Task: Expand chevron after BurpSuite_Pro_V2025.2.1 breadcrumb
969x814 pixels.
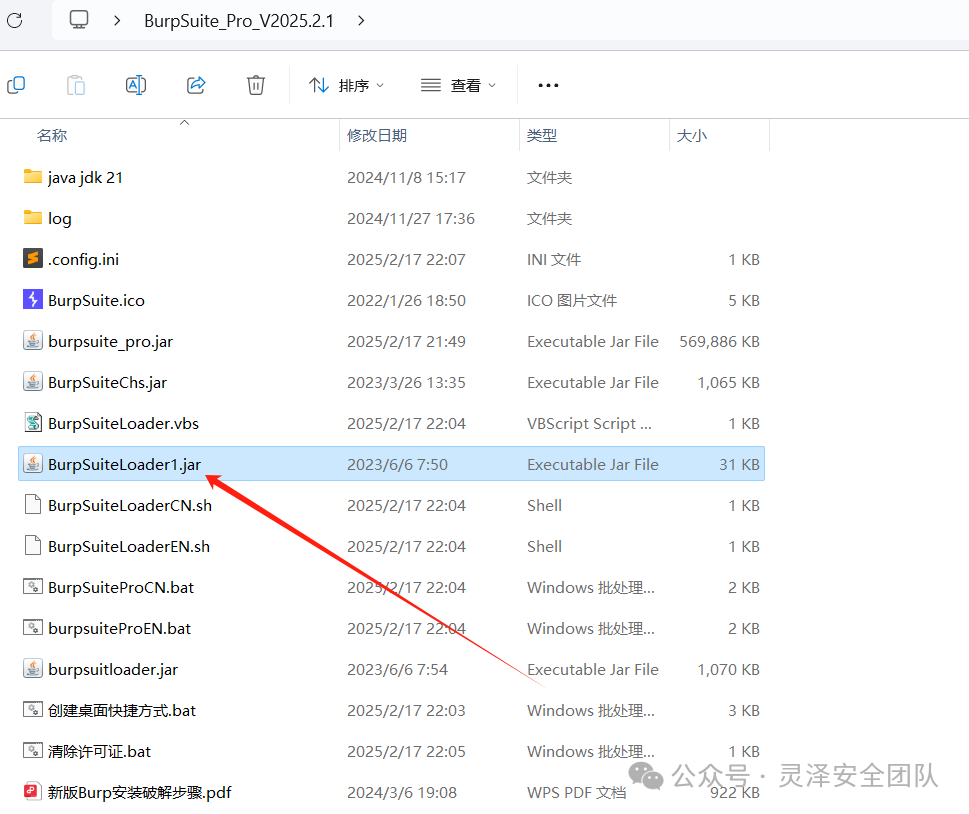Action: point(362,20)
